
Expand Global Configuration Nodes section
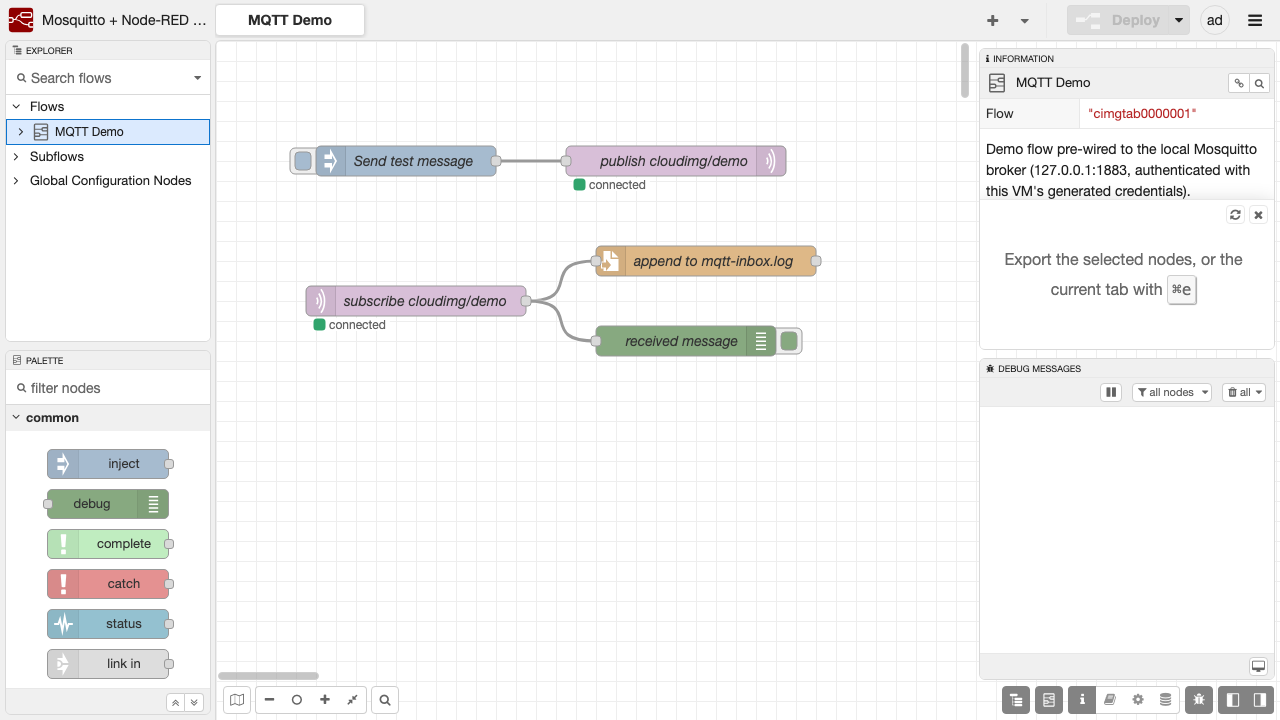click(x=16, y=181)
